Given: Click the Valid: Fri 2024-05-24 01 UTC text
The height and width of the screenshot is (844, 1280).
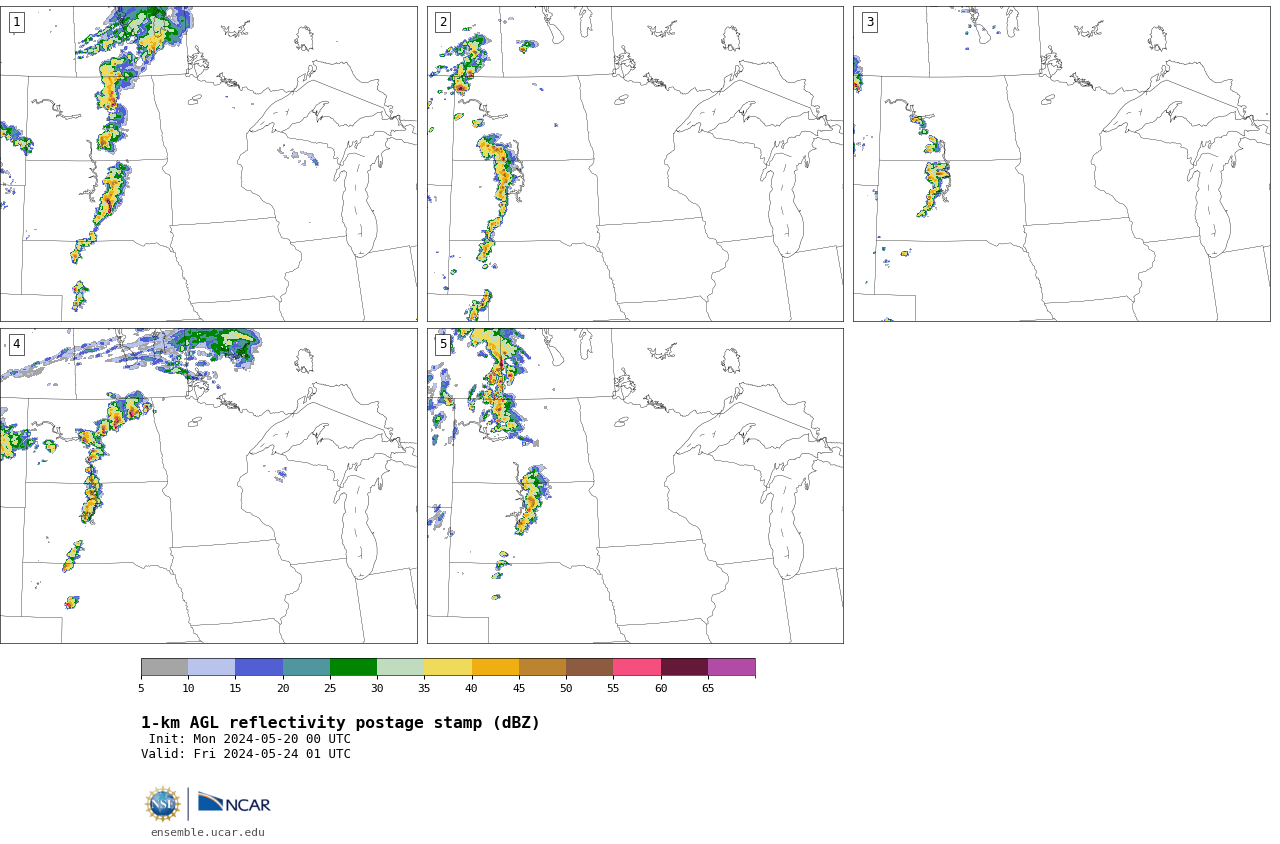Looking at the screenshot, I should pos(246,754).
